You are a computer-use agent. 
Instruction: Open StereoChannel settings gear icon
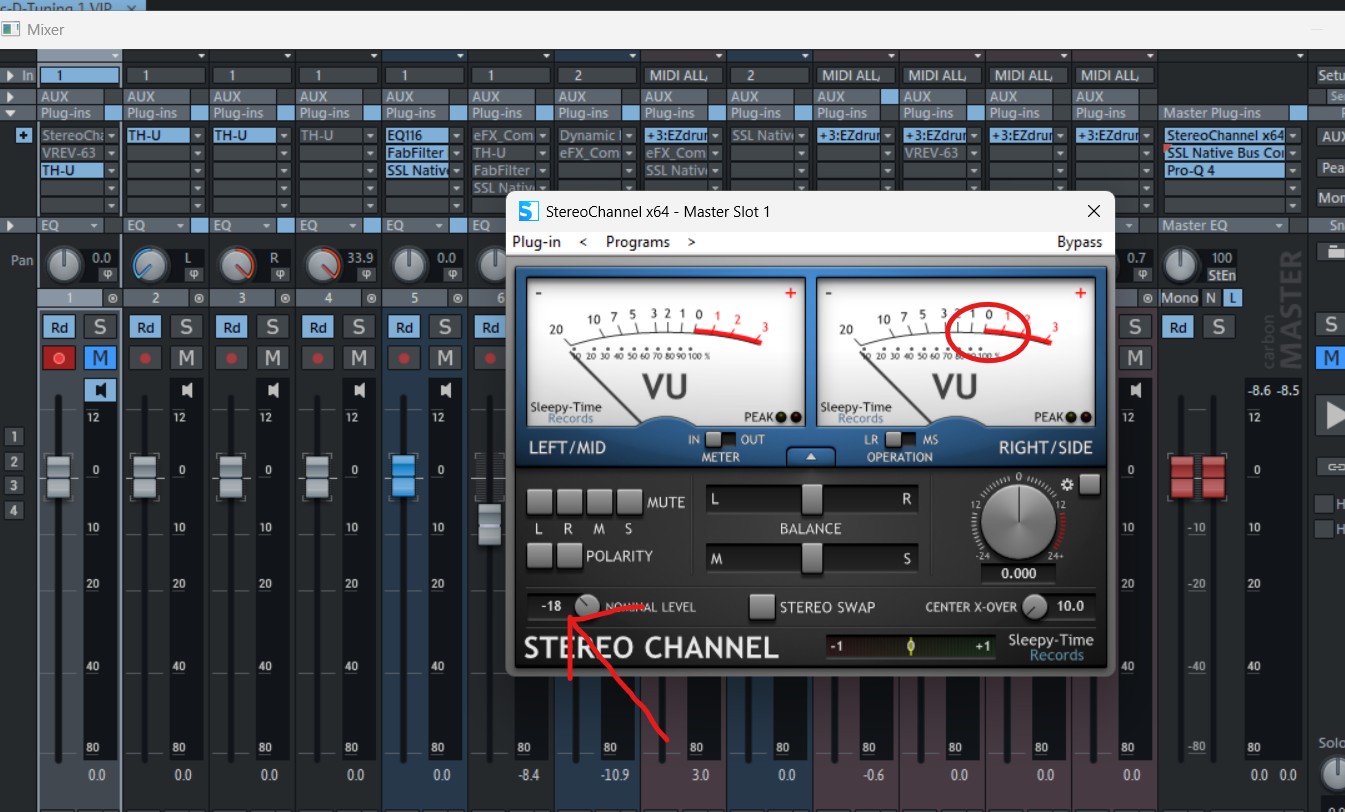pos(1067,484)
